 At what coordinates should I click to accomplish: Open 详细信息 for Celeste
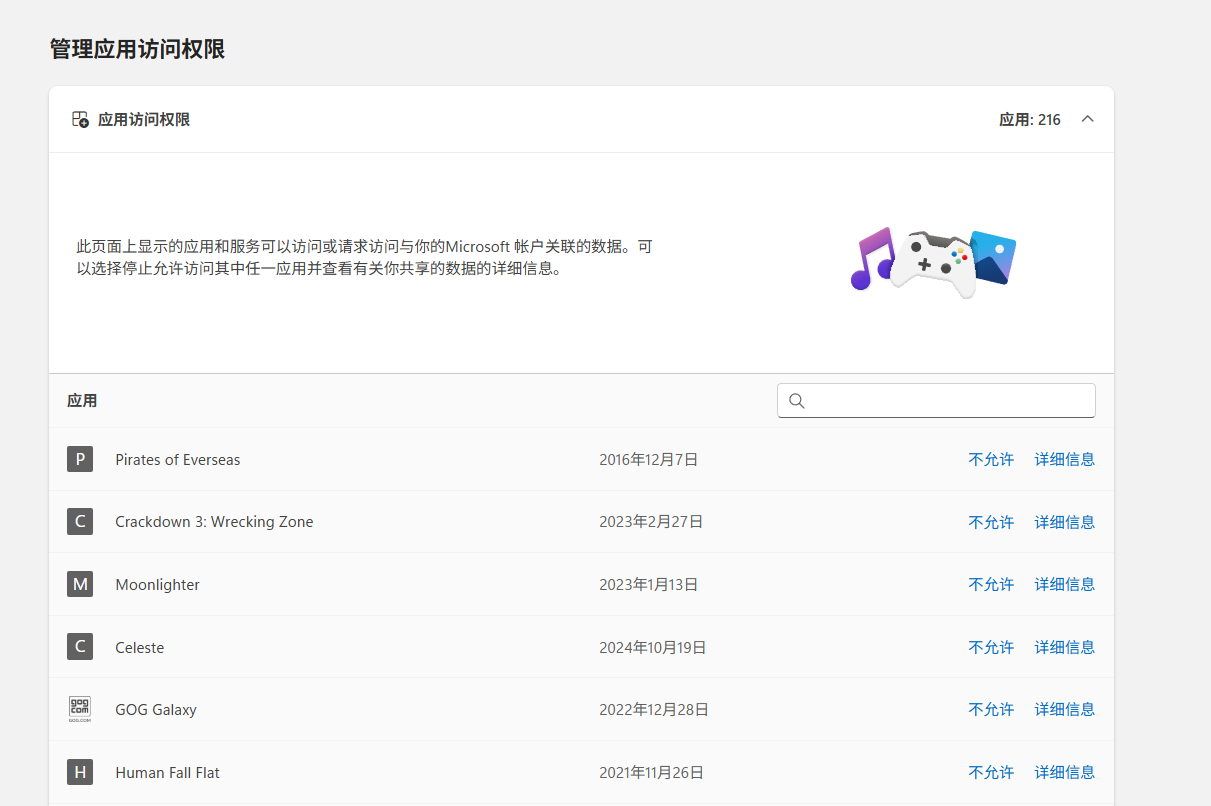click(1064, 647)
